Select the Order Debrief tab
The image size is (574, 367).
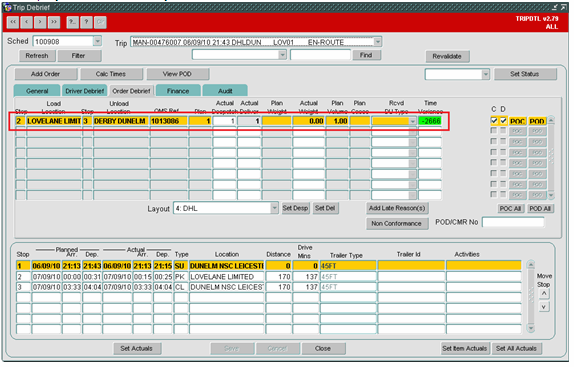click(x=131, y=91)
